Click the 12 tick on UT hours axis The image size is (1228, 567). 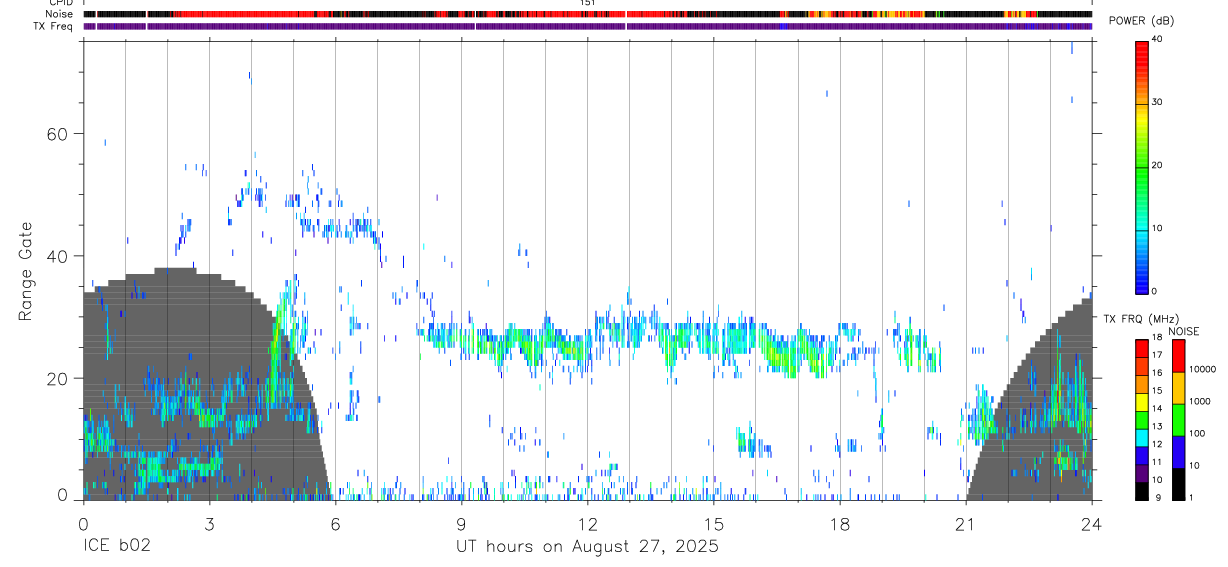[587, 524]
